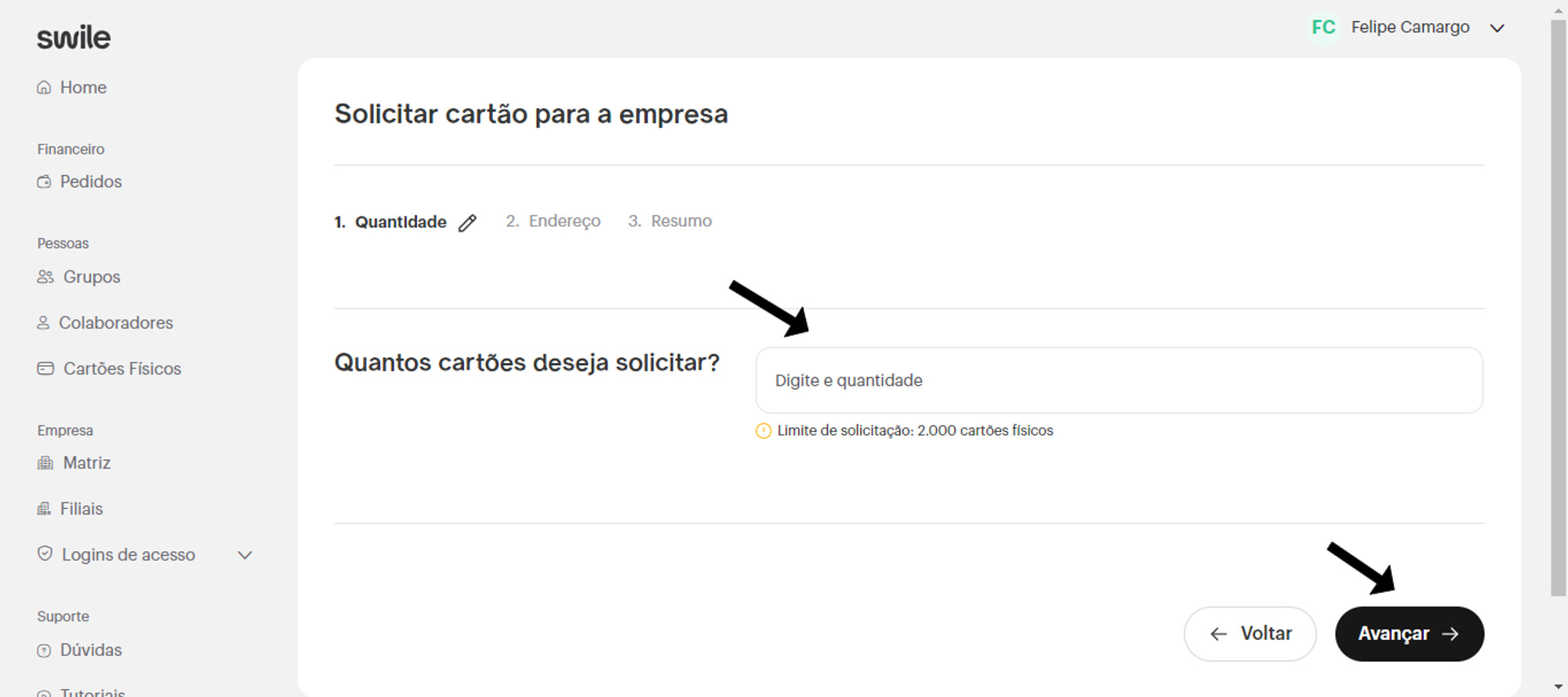Viewport: 1568px width, 697px height.
Task: Click the Home house icon
Action: coord(44,88)
